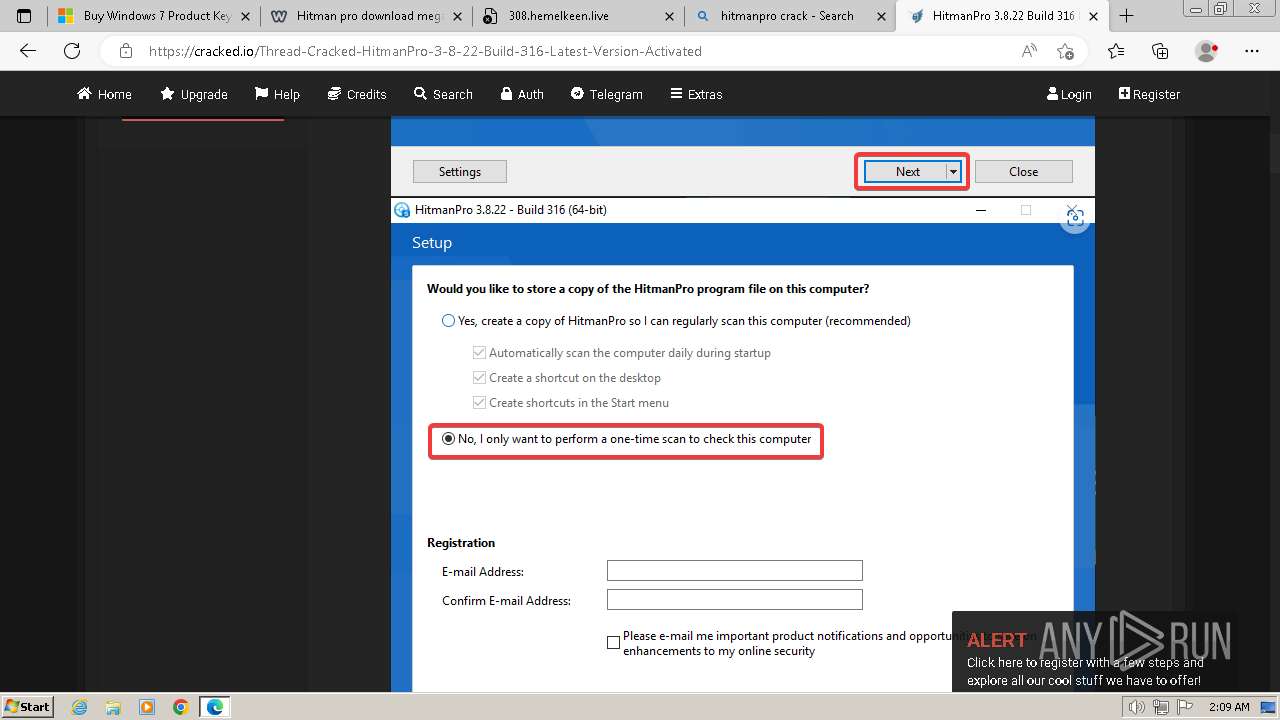Open a new browser tab
Screen dimensions: 1280x720
click(1126, 16)
